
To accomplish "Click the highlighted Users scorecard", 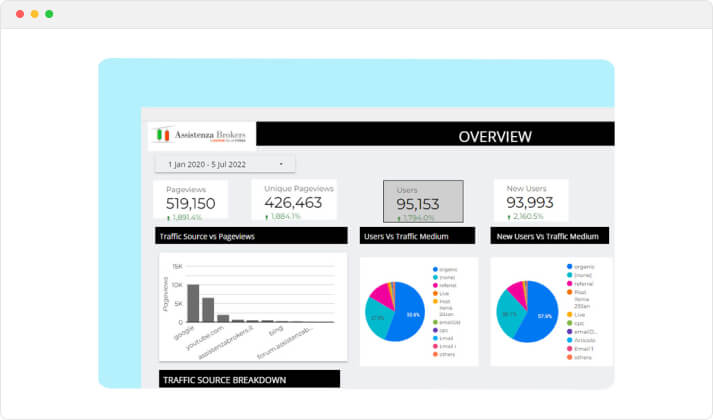I will click(423, 201).
